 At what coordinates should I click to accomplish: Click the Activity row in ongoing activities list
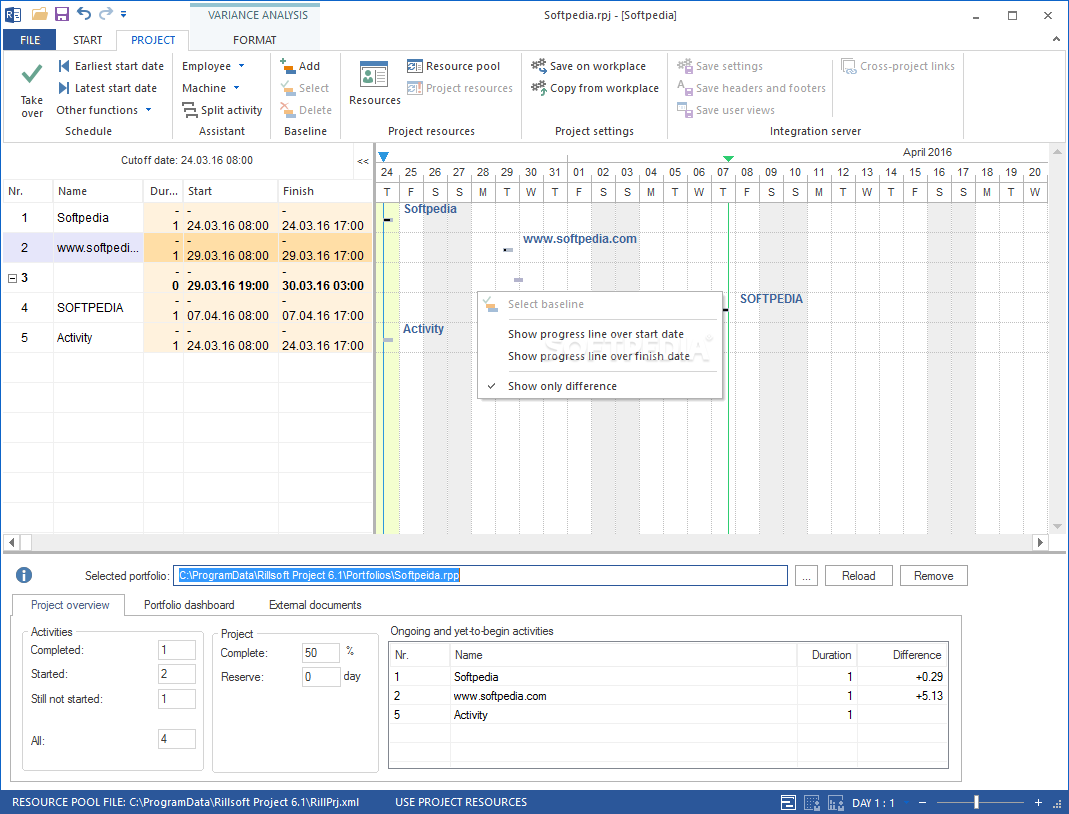(667, 715)
